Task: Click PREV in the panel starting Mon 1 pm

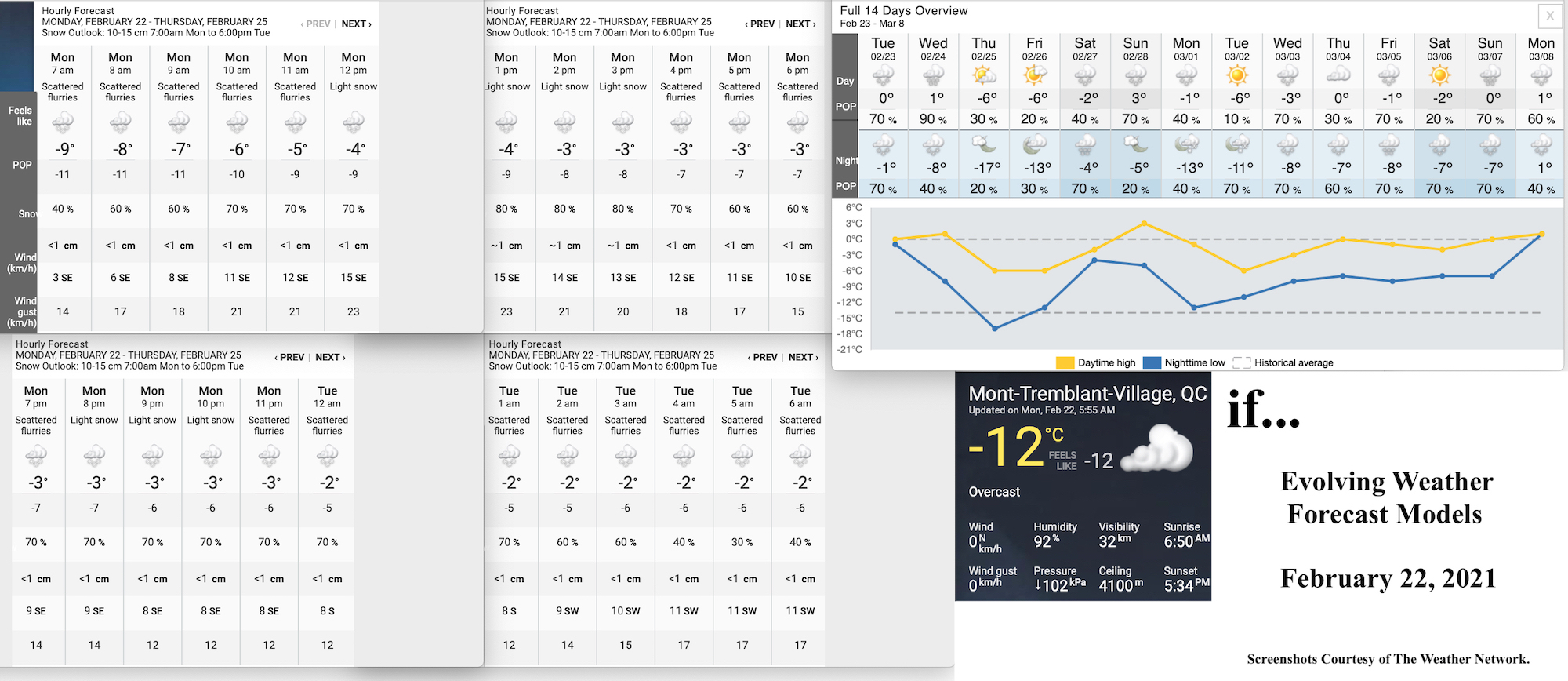Action: (760, 24)
